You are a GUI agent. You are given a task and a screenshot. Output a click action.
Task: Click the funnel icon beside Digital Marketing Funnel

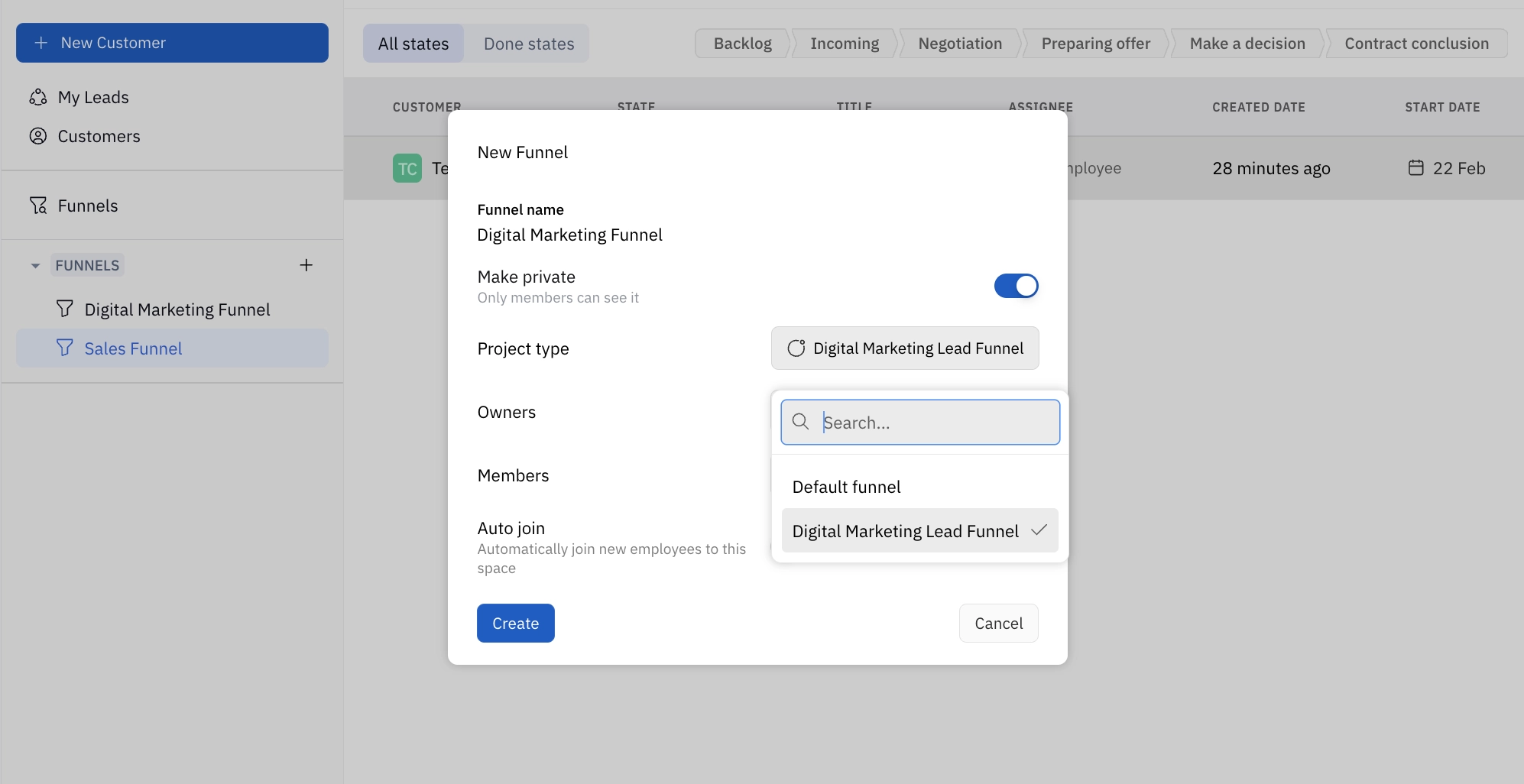[63, 309]
